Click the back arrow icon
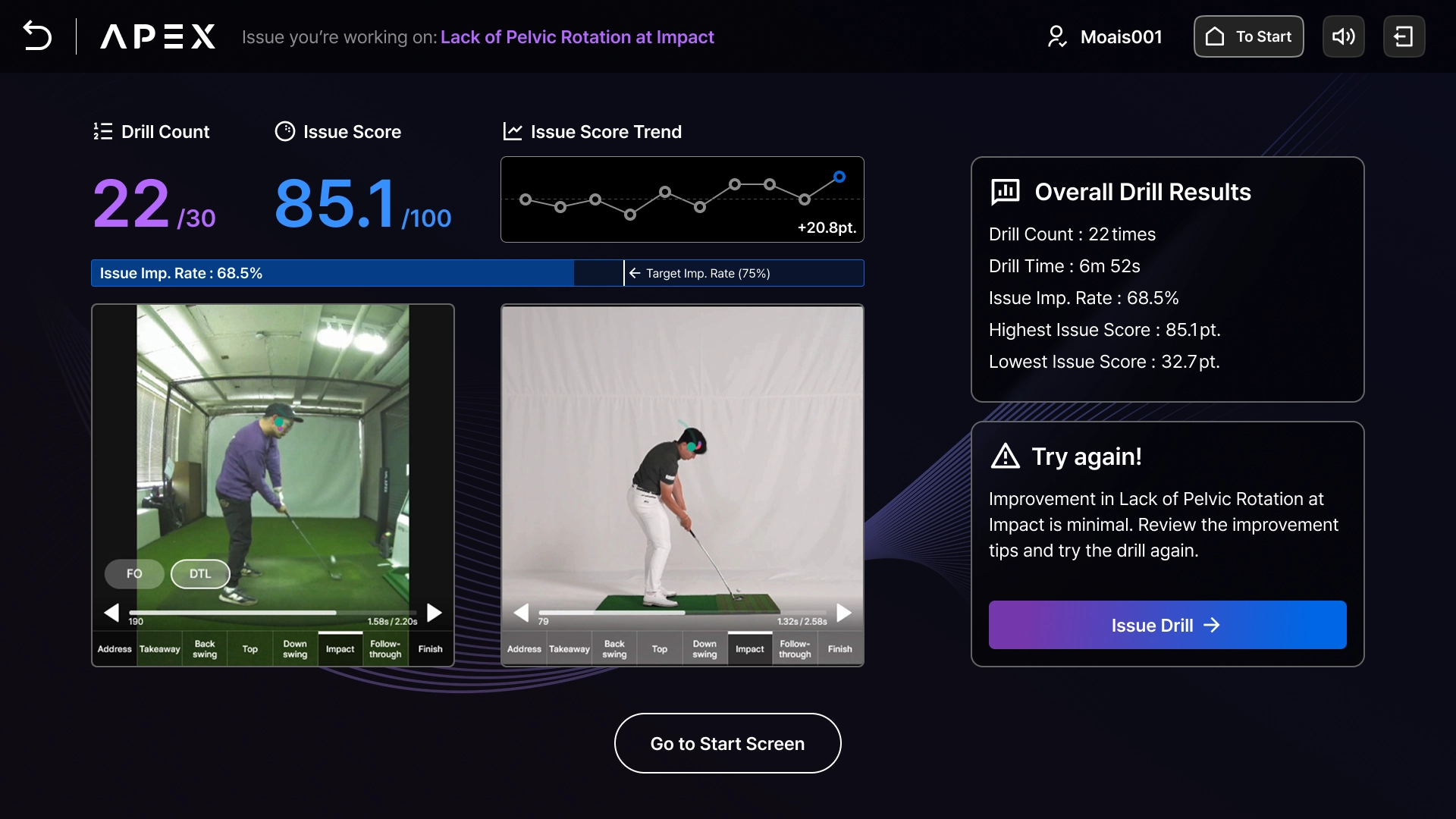Screen dimensions: 1456x819 click(x=37, y=36)
